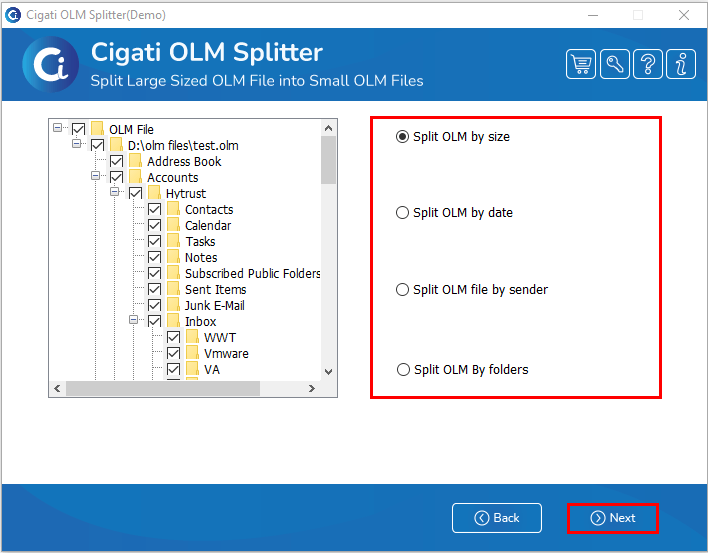Select the Hytrust account label
This screenshot has height=553, width=708.
coord(186,194)
